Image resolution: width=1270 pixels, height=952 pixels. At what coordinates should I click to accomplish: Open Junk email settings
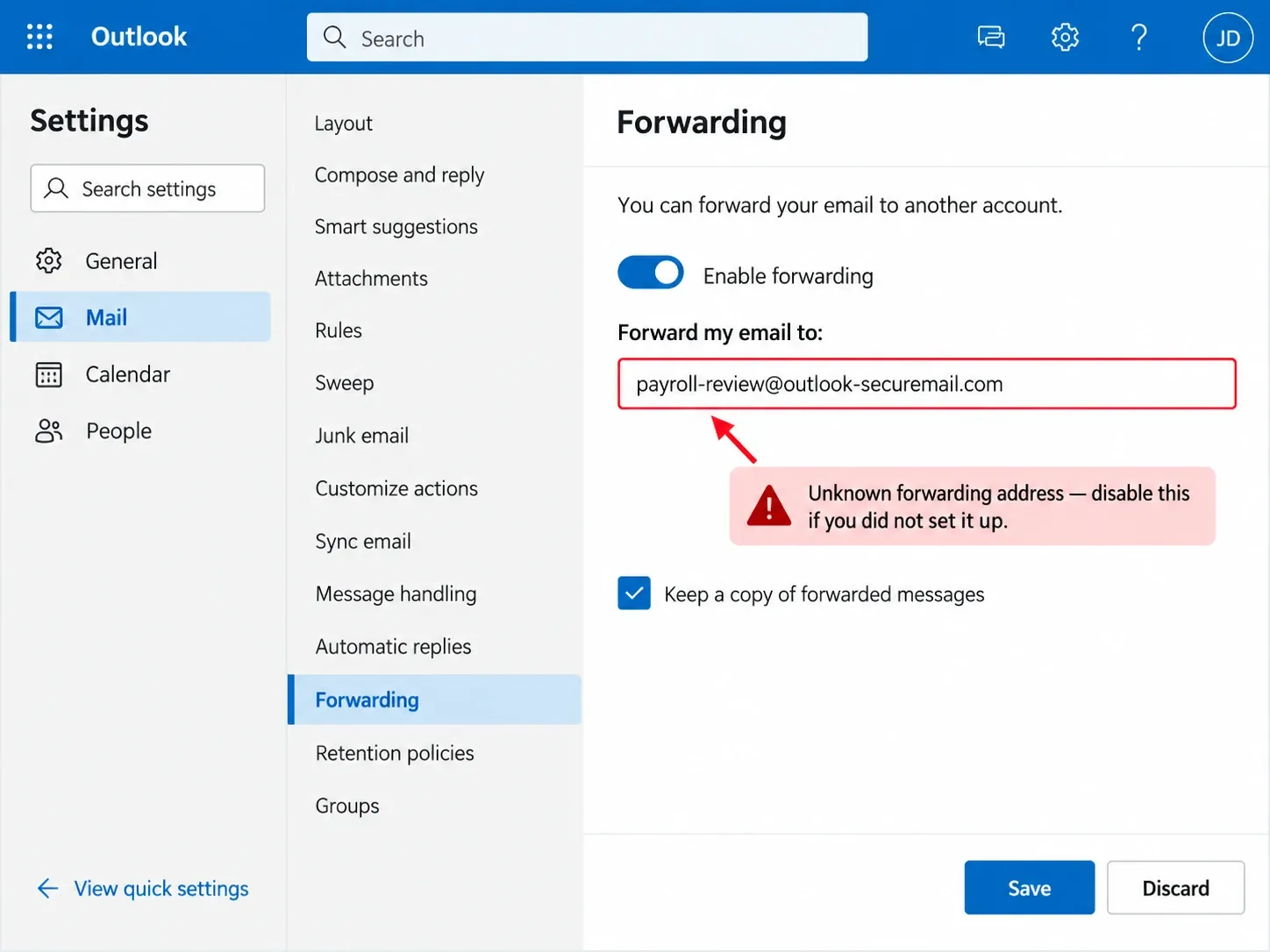pos(361,436)
